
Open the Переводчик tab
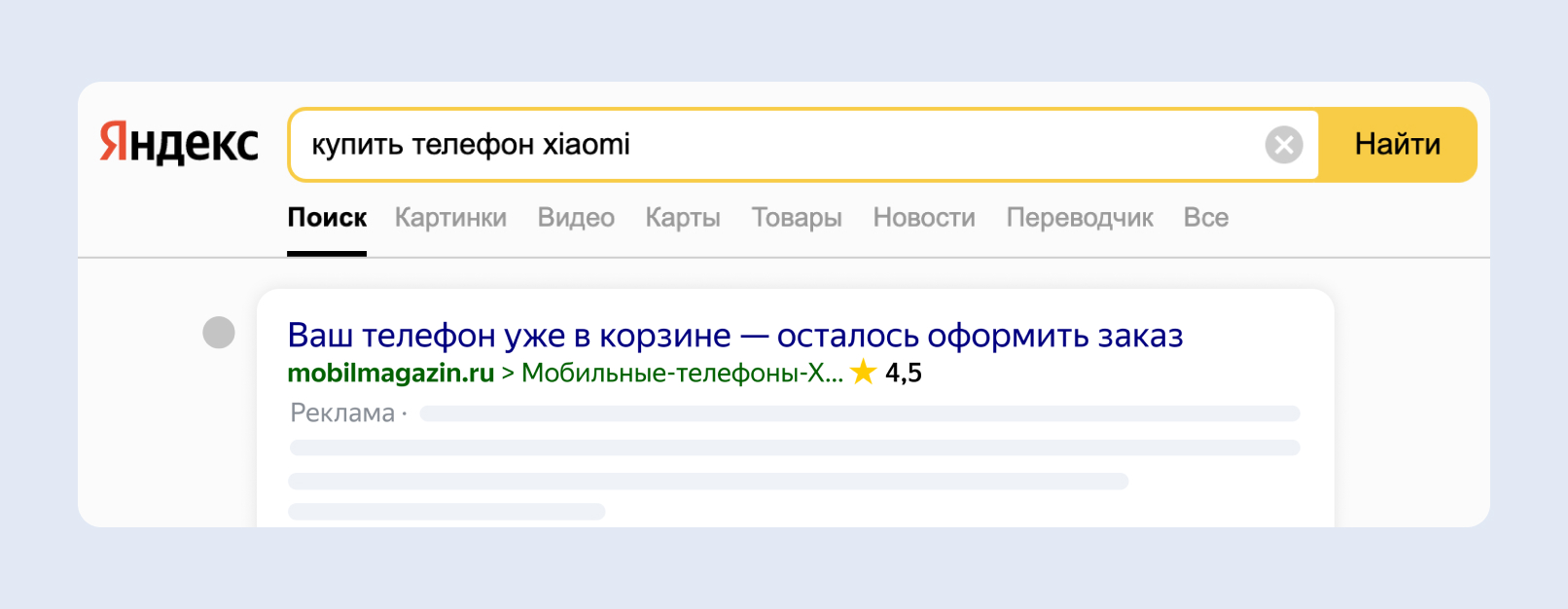(x=1080, y=218)
